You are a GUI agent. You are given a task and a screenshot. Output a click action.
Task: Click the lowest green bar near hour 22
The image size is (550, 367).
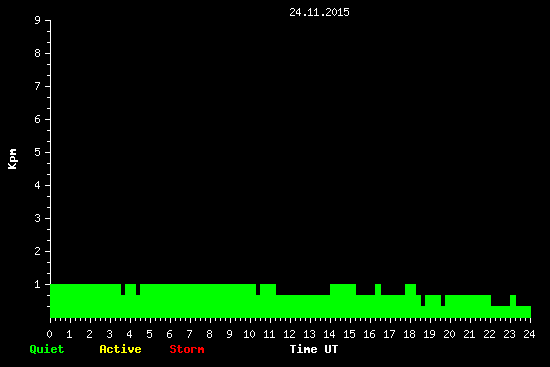pos(500,312)
